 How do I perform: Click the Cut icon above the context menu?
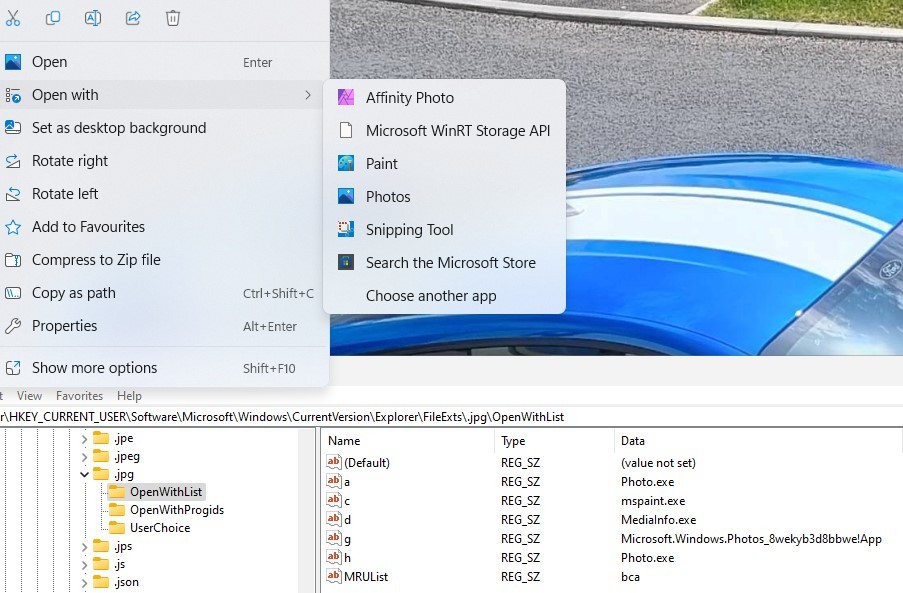14,17
